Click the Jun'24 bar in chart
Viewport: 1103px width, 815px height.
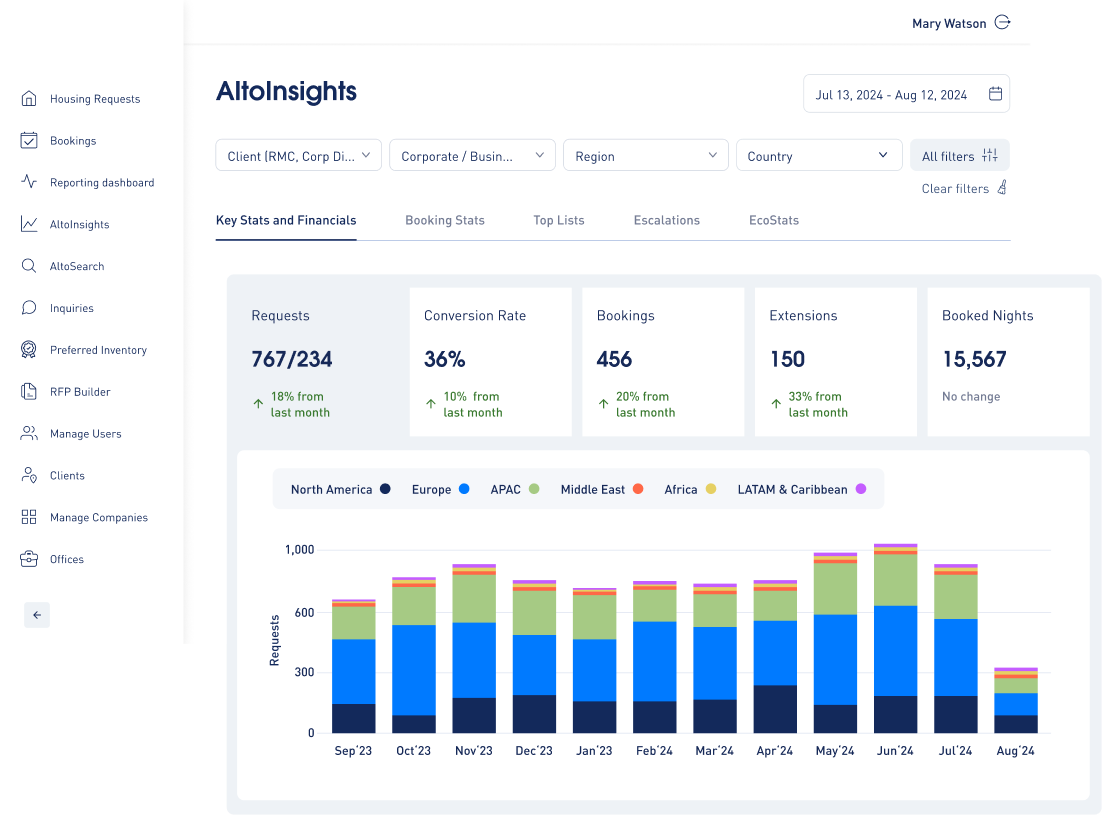click(x=895, y=638)
